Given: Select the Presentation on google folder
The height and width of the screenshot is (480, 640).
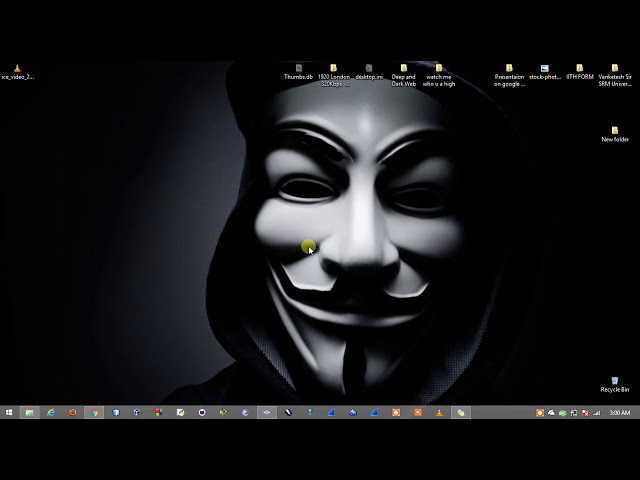Looking at the screenshot, I should (x=509, y=76).
